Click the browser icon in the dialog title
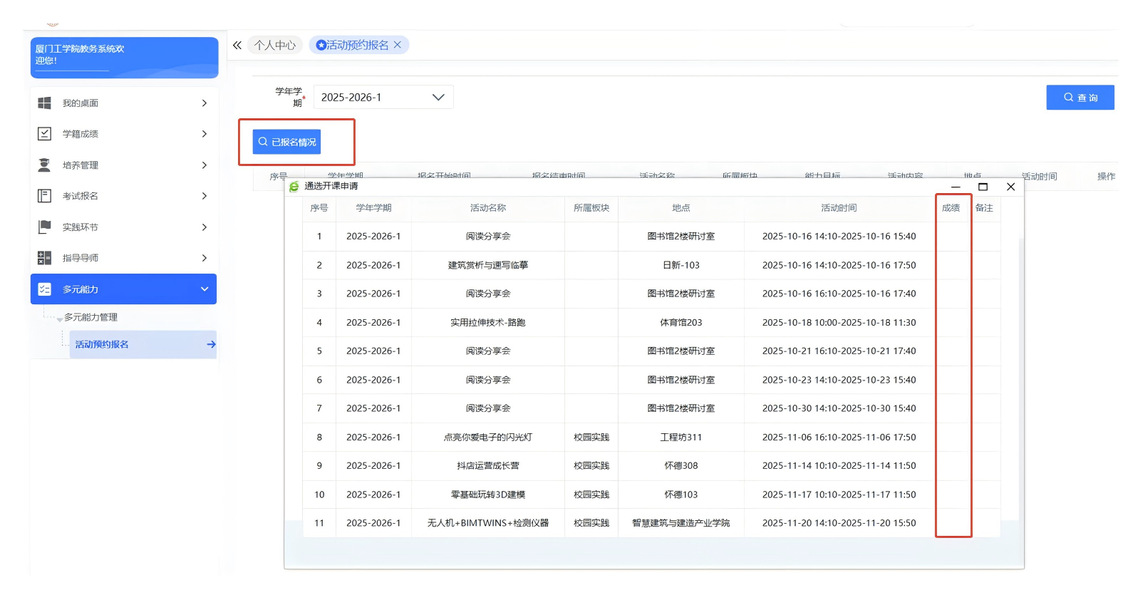The height and width of the screenshot is (595, 1139). coord(294,186)
